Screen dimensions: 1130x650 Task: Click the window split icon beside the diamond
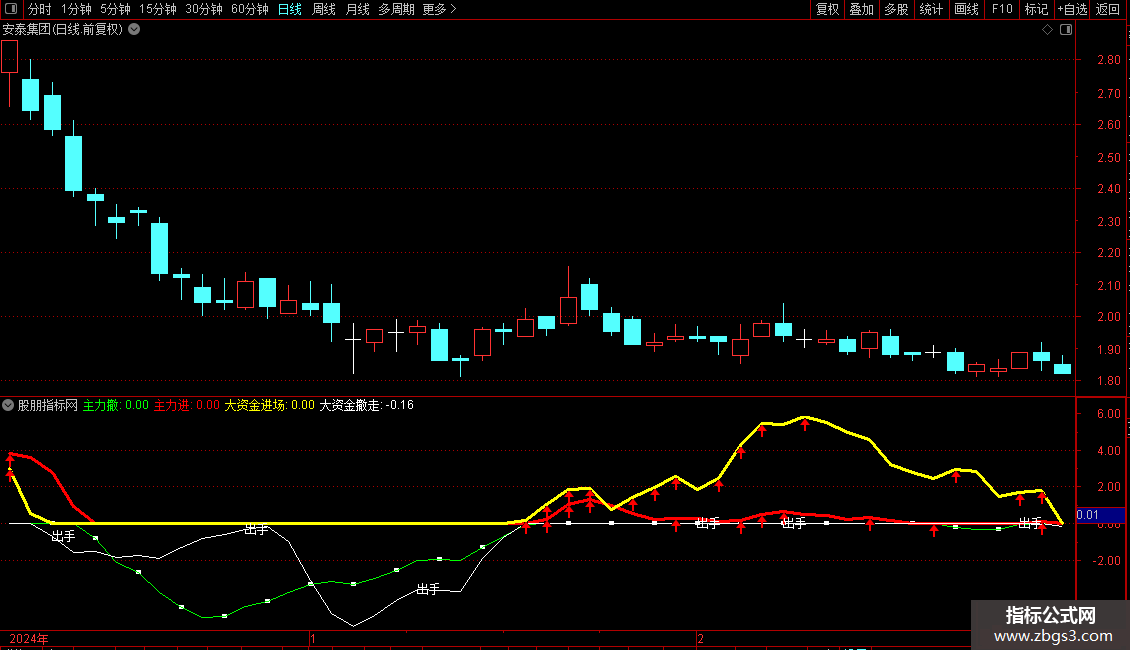1066,30
